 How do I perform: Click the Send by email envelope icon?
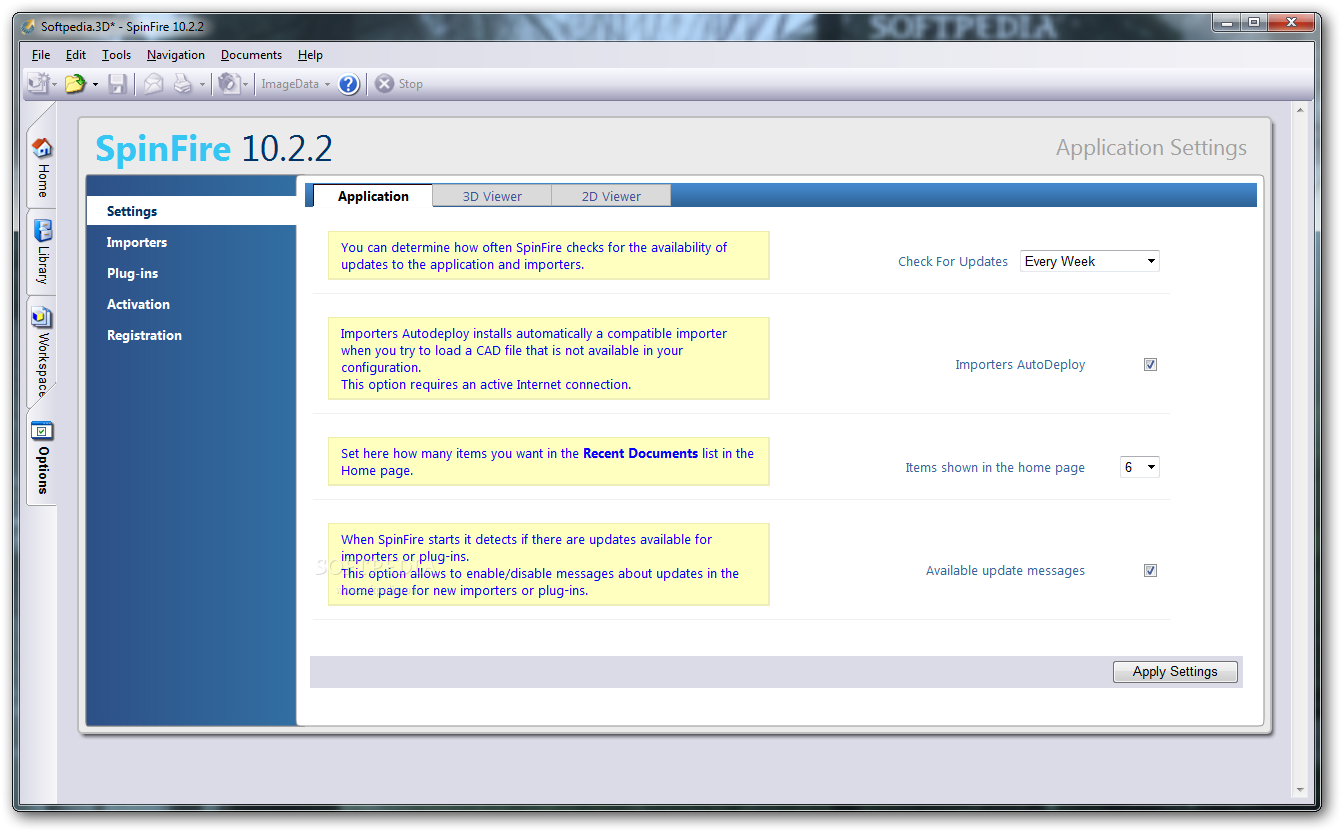pos(153,84)
